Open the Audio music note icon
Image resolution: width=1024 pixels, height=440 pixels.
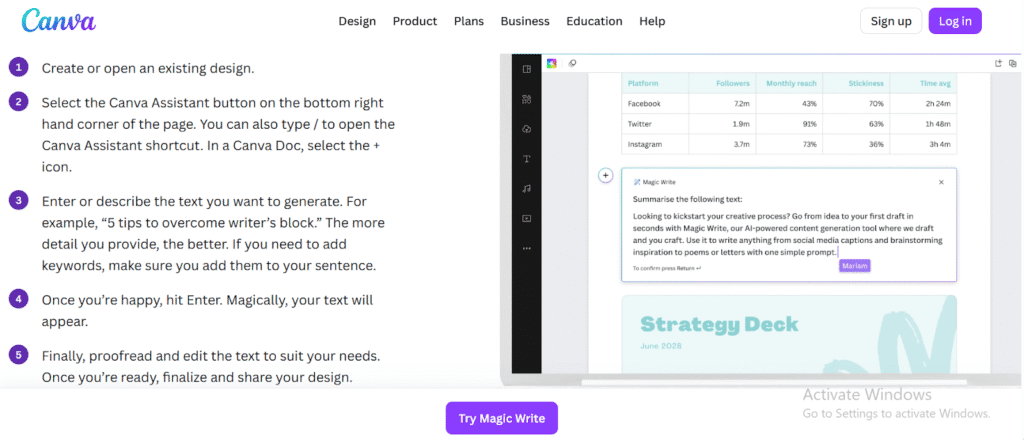pyautogui.click(x=527, y=188)
